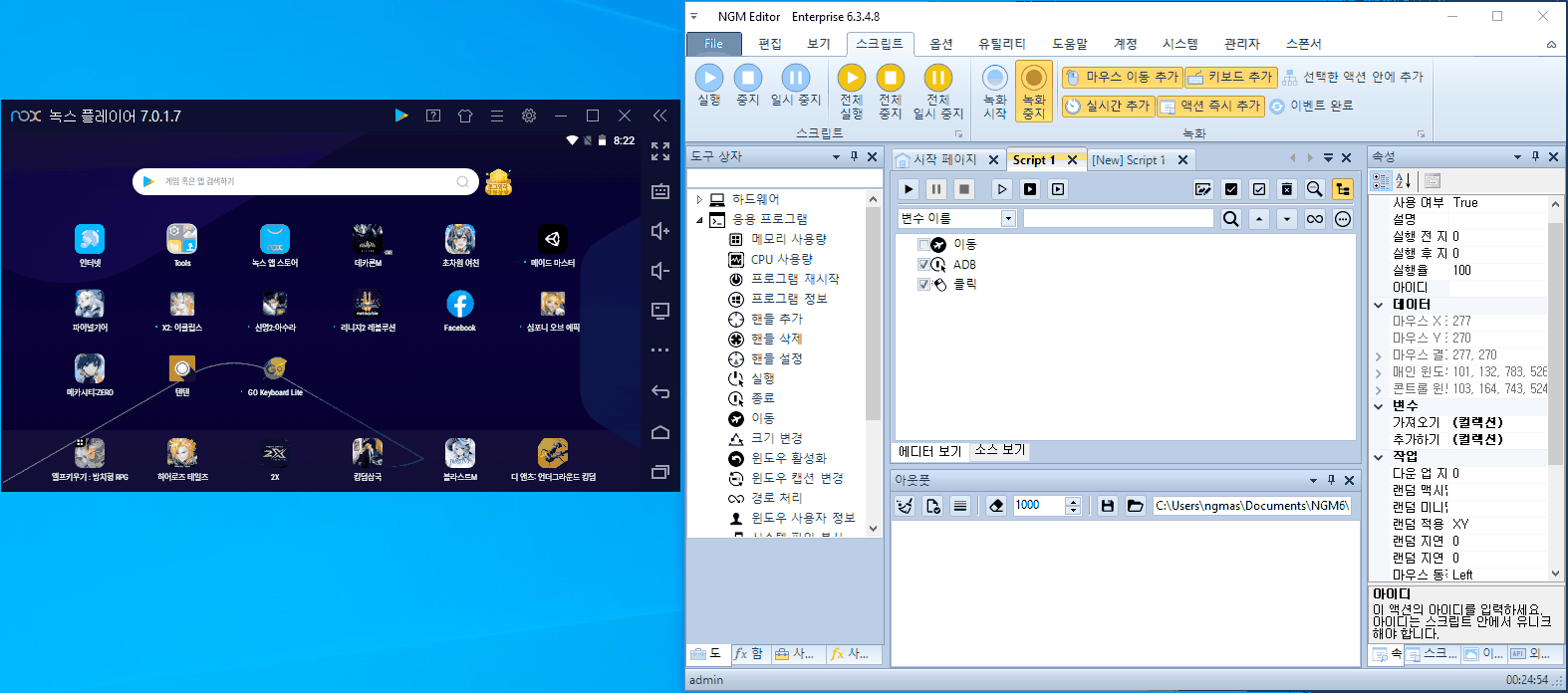Increase the 1000 value spinner in 아웃풋

click(x=1073, y=501)
